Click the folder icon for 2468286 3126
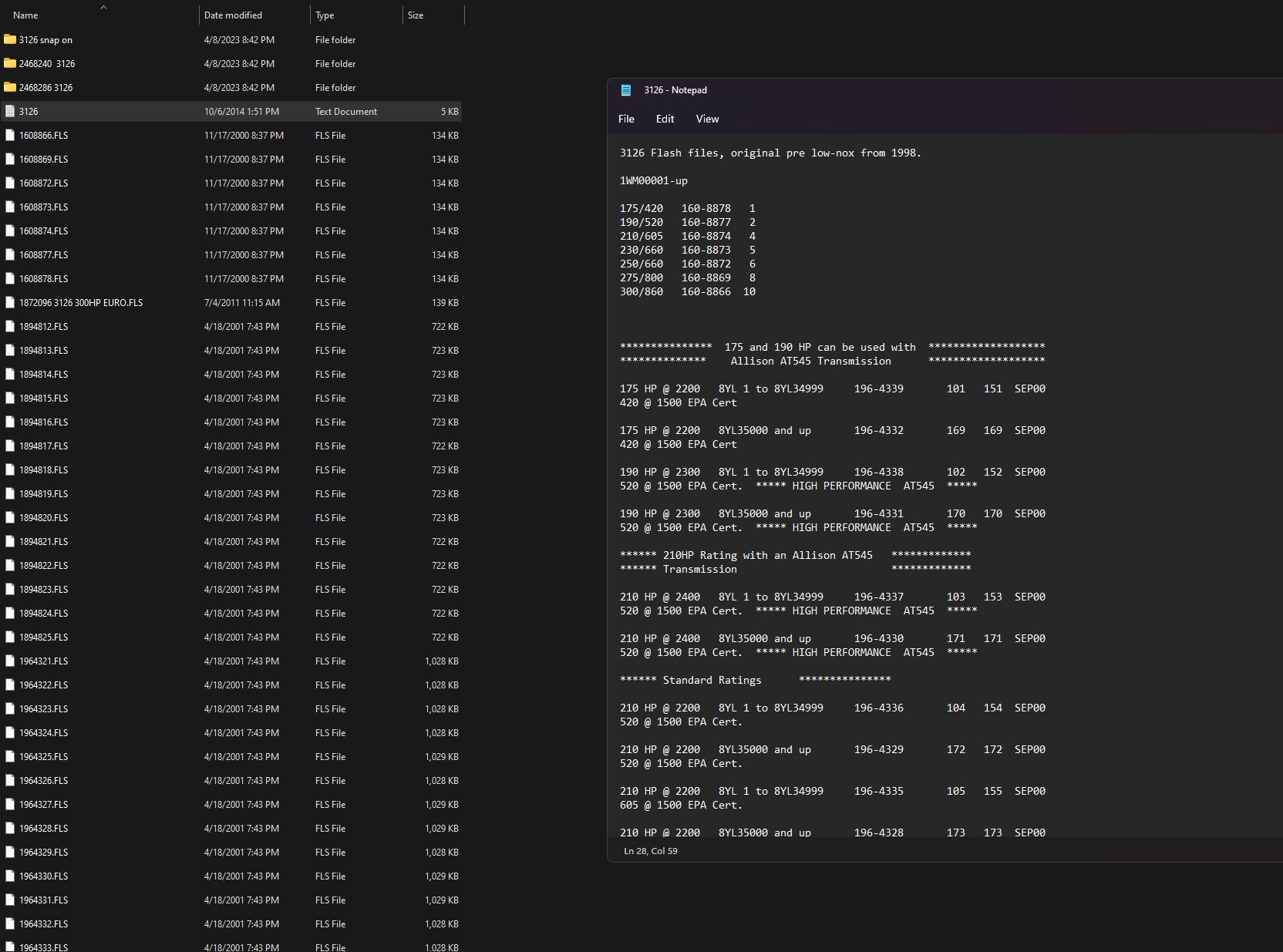 tap(10, 87)
